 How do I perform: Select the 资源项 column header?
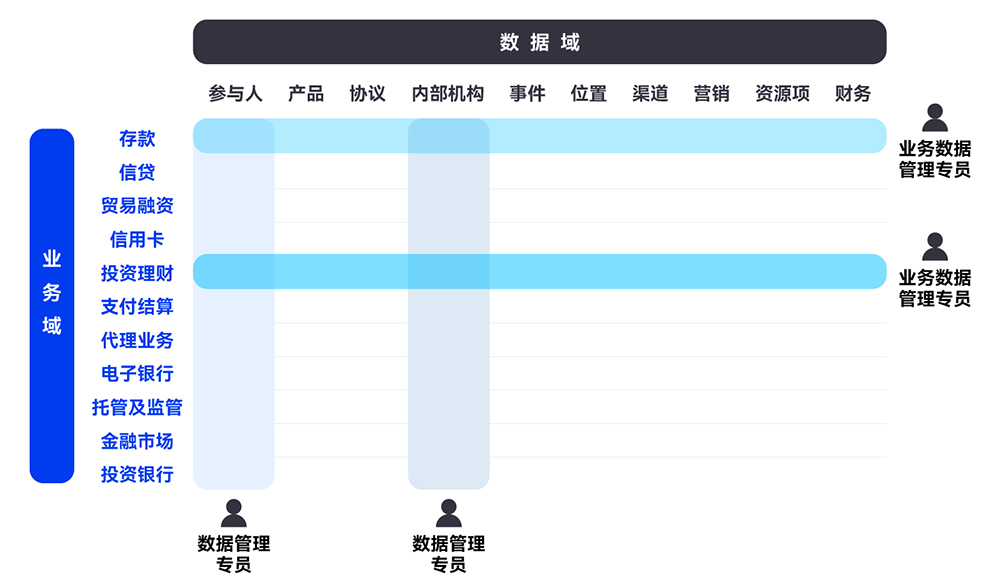[x=782, y=94]
